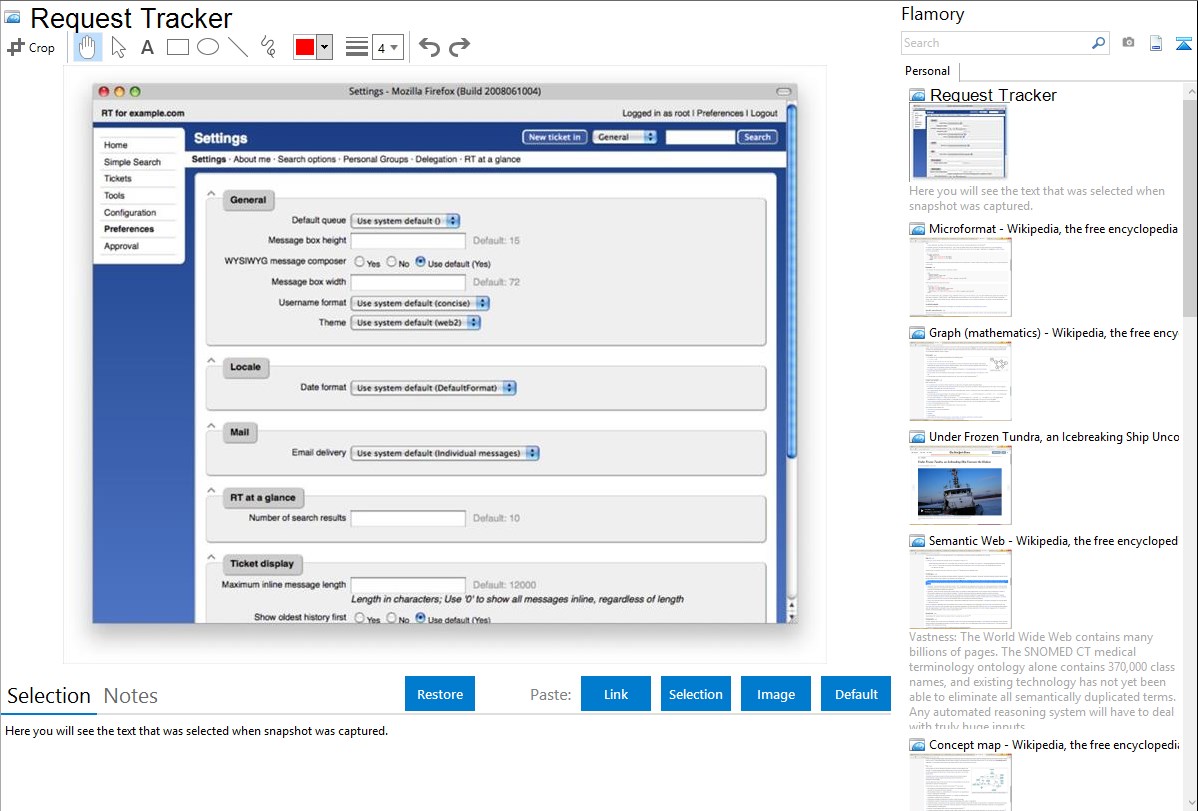Click snapshot icon beside Semantic Web title

click(917, 541)
